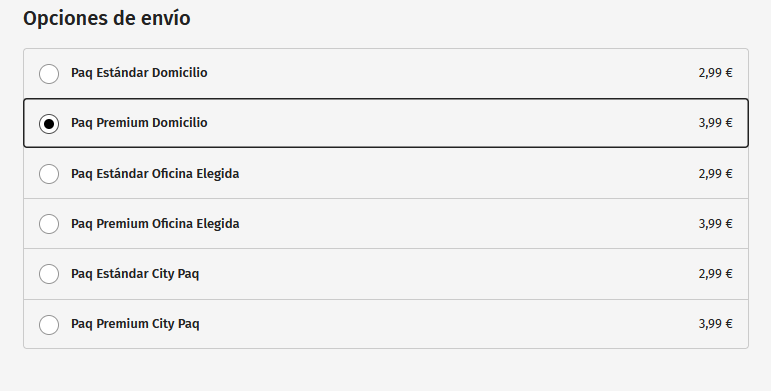
Task: Click the 'Opciones de envío' heading
Action: pyautogui.click(x=107, y=19)
